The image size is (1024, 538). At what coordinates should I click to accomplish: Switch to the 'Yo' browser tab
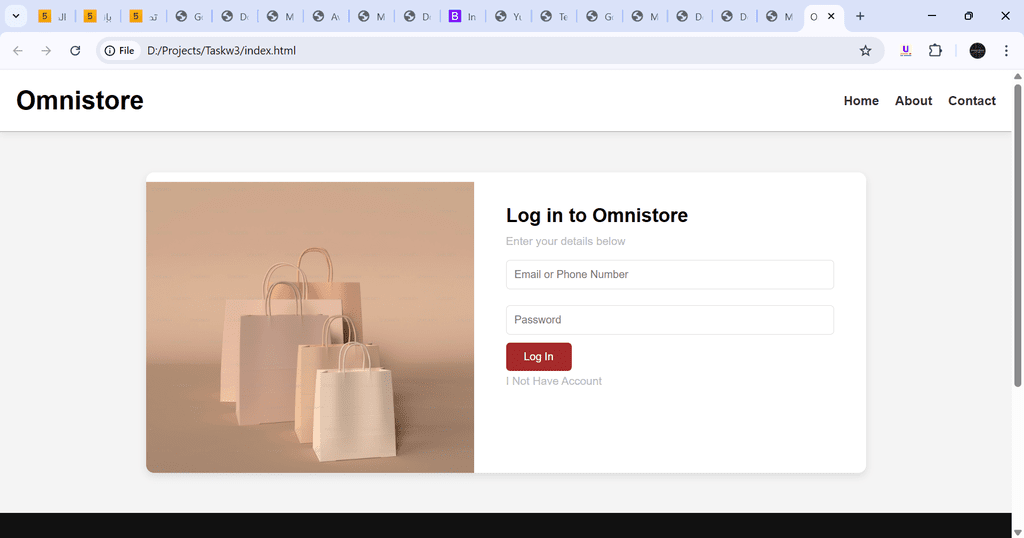pyautogui.click(x=508, y=16)
